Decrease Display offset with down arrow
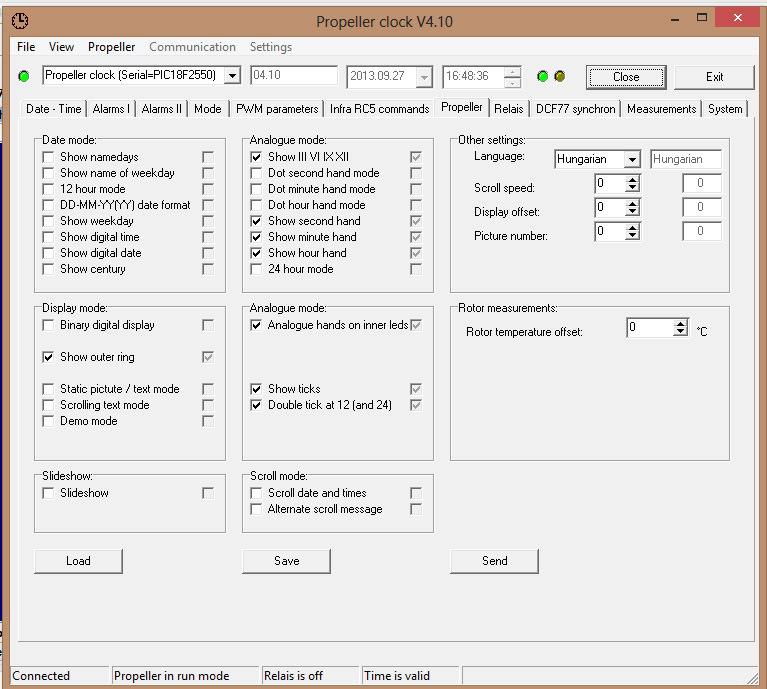The height and width of the screenshot is (689, 767). coord(632,211)
